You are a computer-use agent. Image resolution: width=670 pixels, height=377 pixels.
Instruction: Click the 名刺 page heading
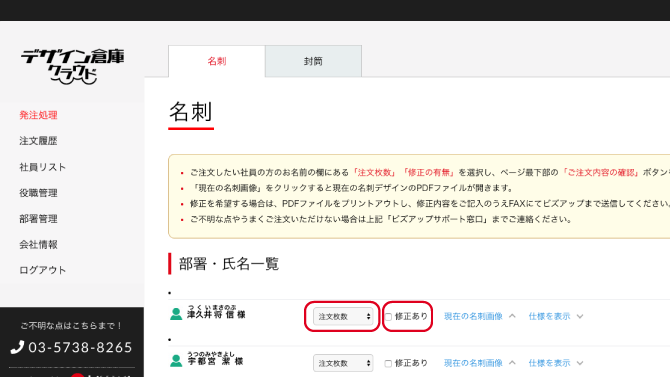(191, 112)
